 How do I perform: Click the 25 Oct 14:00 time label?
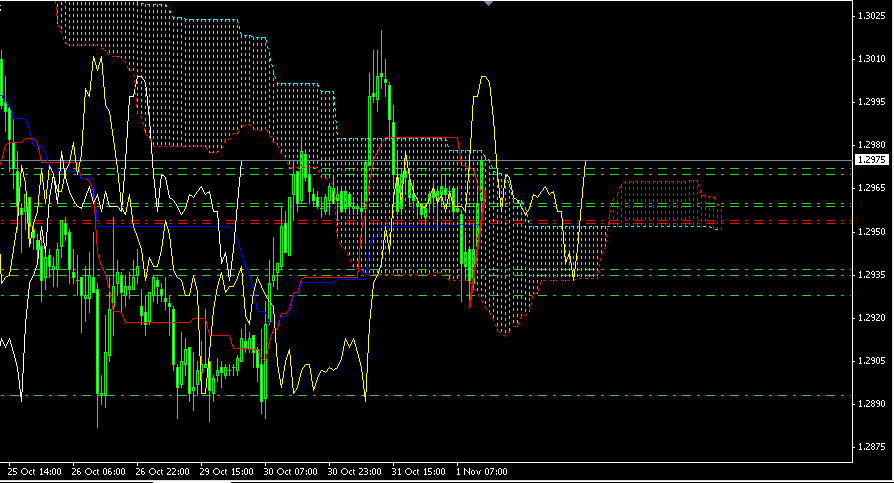pos(35,472)
